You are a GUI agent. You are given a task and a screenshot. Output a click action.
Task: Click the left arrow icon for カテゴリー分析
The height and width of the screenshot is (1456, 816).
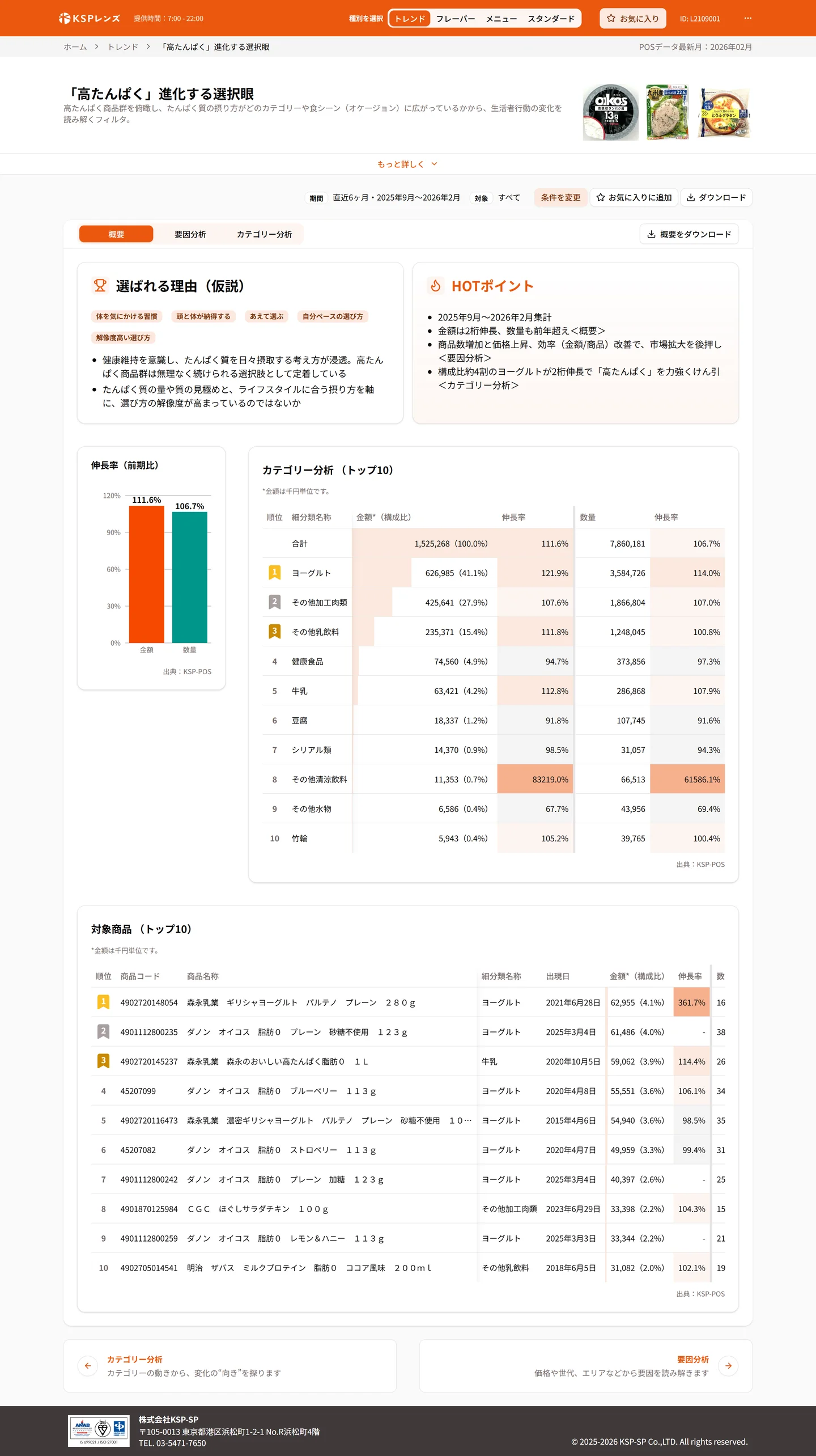(x=88, y=1365)
